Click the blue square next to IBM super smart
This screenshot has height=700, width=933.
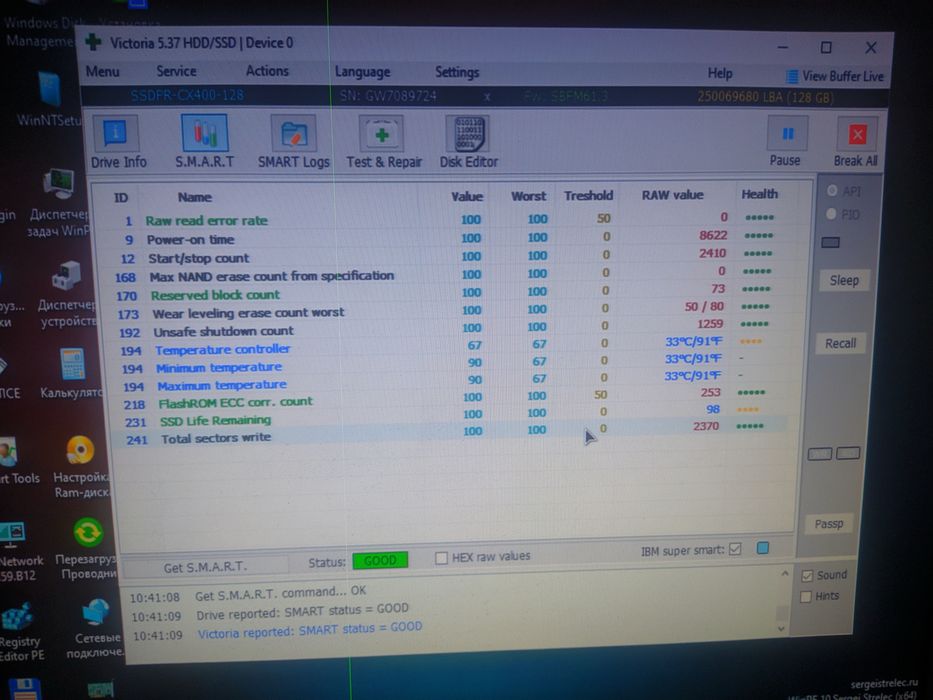pyautogui.click(x=763, y=548)
